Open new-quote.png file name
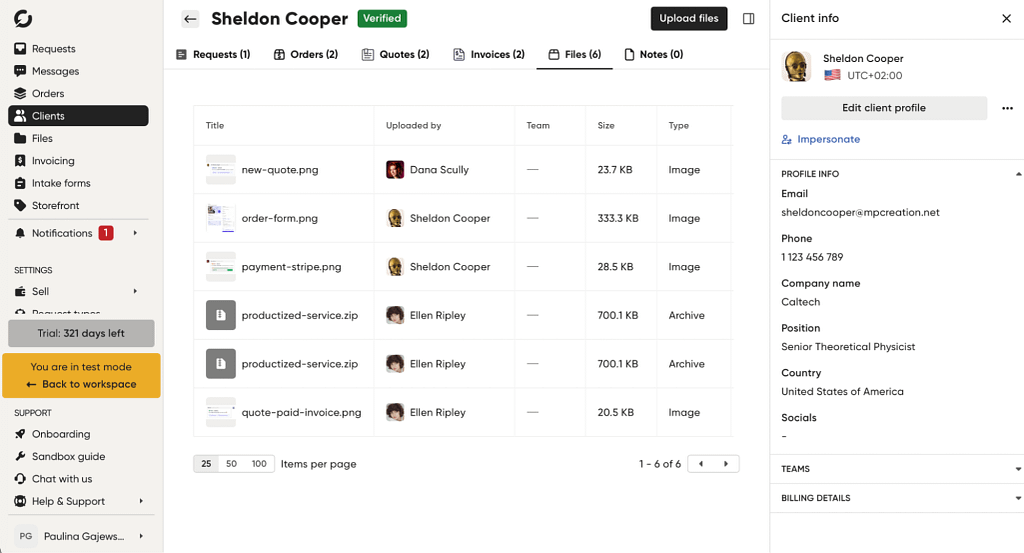 pos(280,170)
